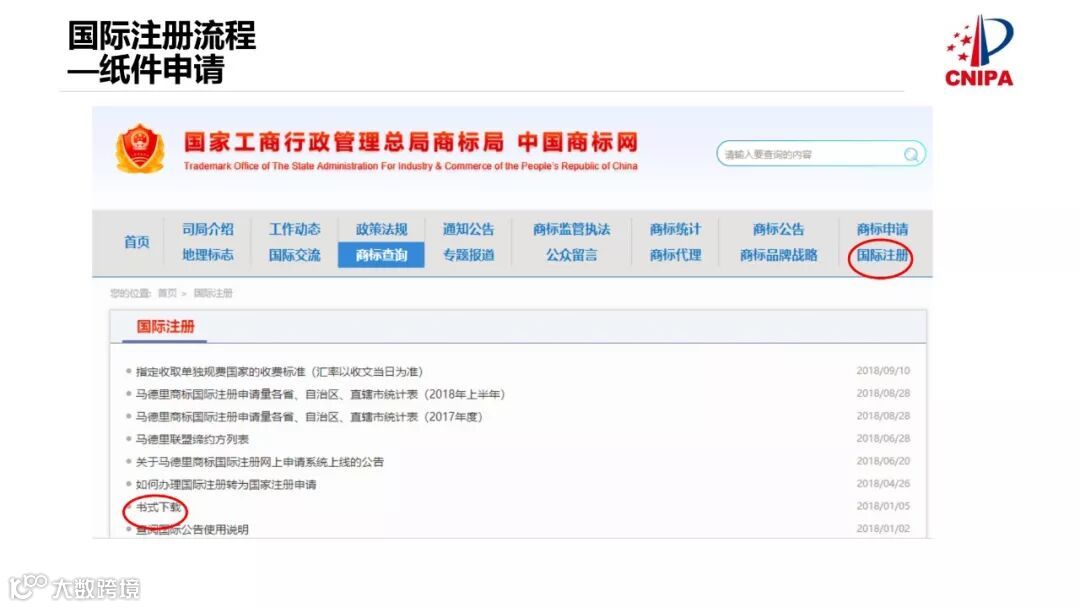This screenshot has width=1080, height=608.
Task: Click the date 2018/01/05
Action: click(883, 506)
